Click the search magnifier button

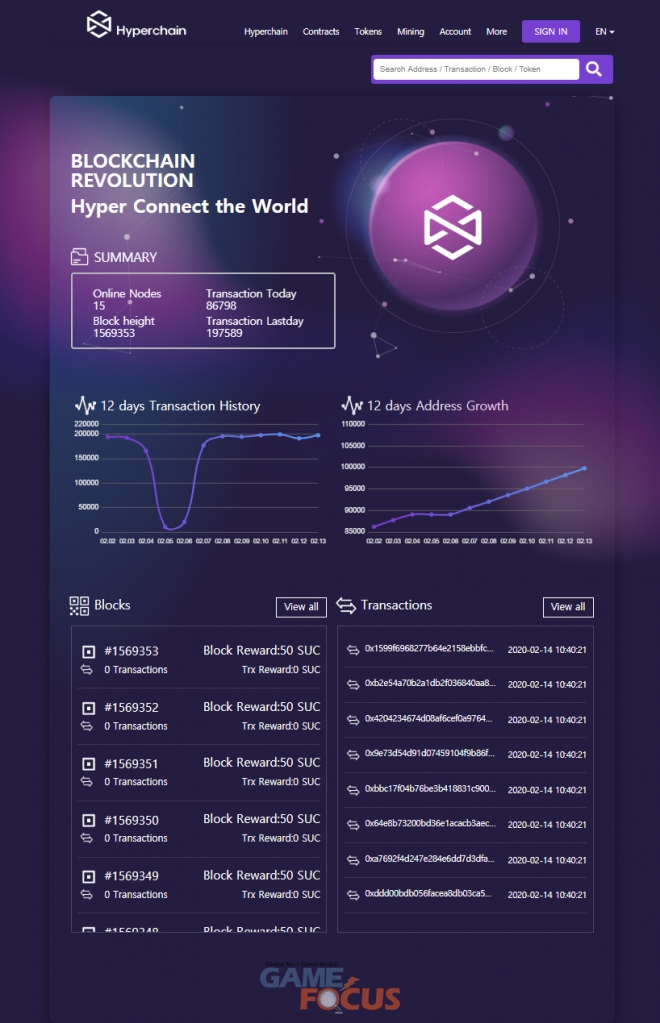click(x=593, y=69)
